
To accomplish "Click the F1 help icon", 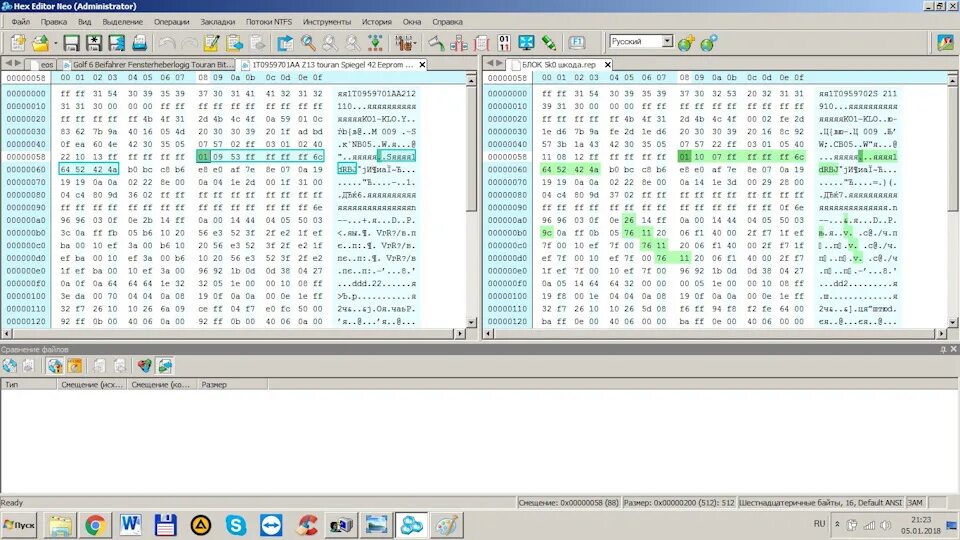I will 577,42.
